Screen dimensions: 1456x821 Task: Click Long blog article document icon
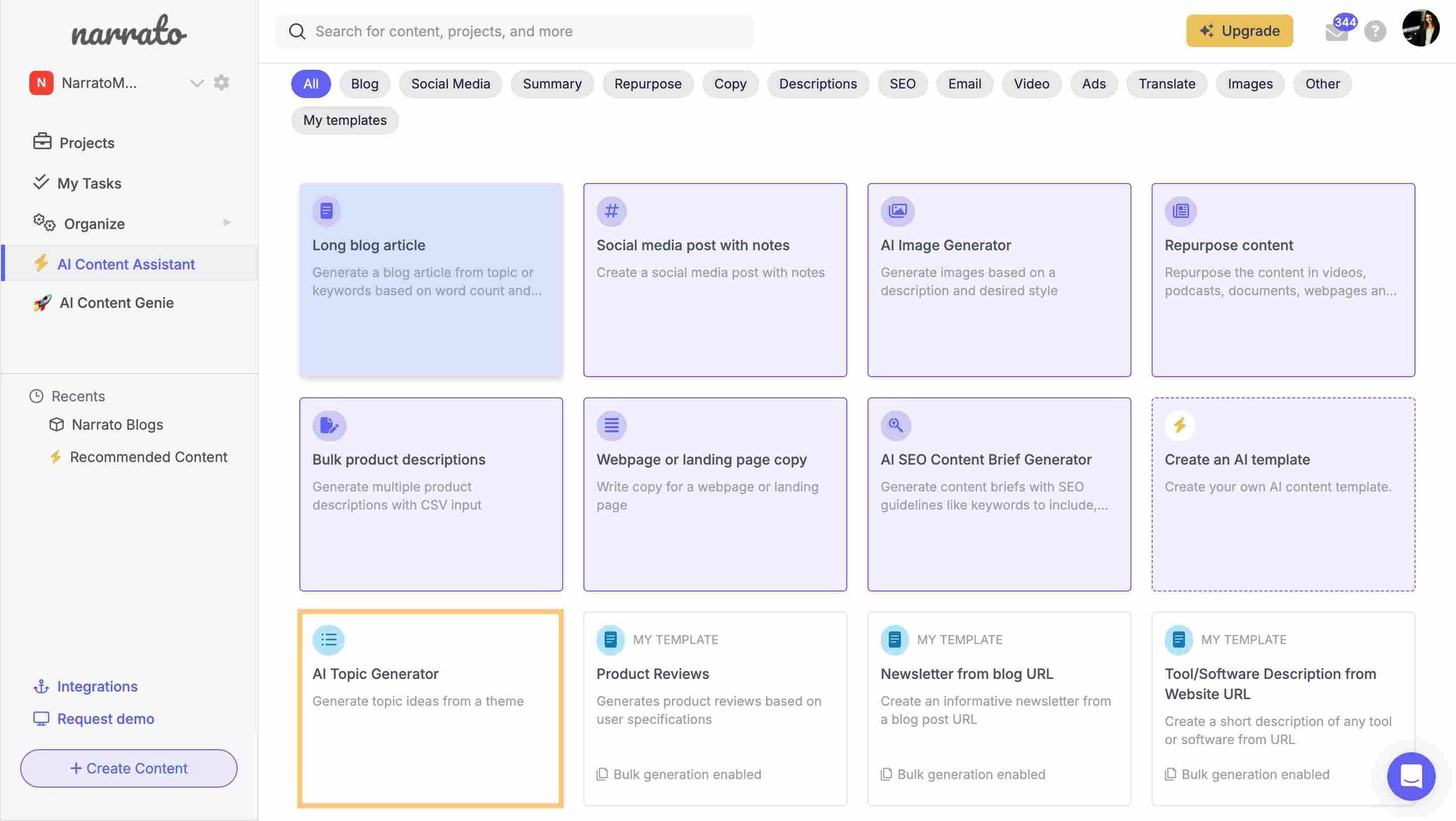(x=327, y=211)
